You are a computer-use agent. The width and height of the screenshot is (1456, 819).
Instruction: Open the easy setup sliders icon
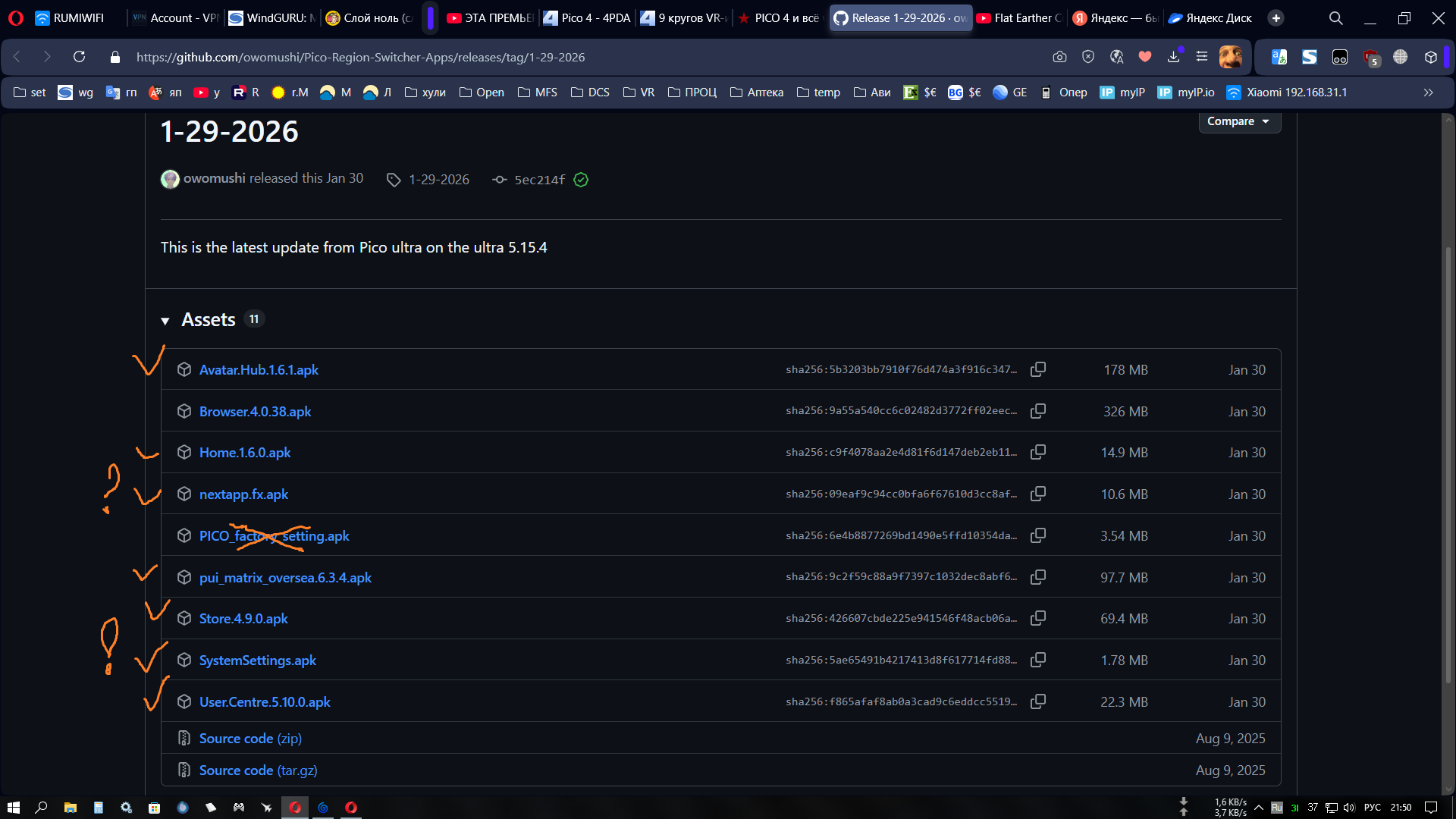1202,57
